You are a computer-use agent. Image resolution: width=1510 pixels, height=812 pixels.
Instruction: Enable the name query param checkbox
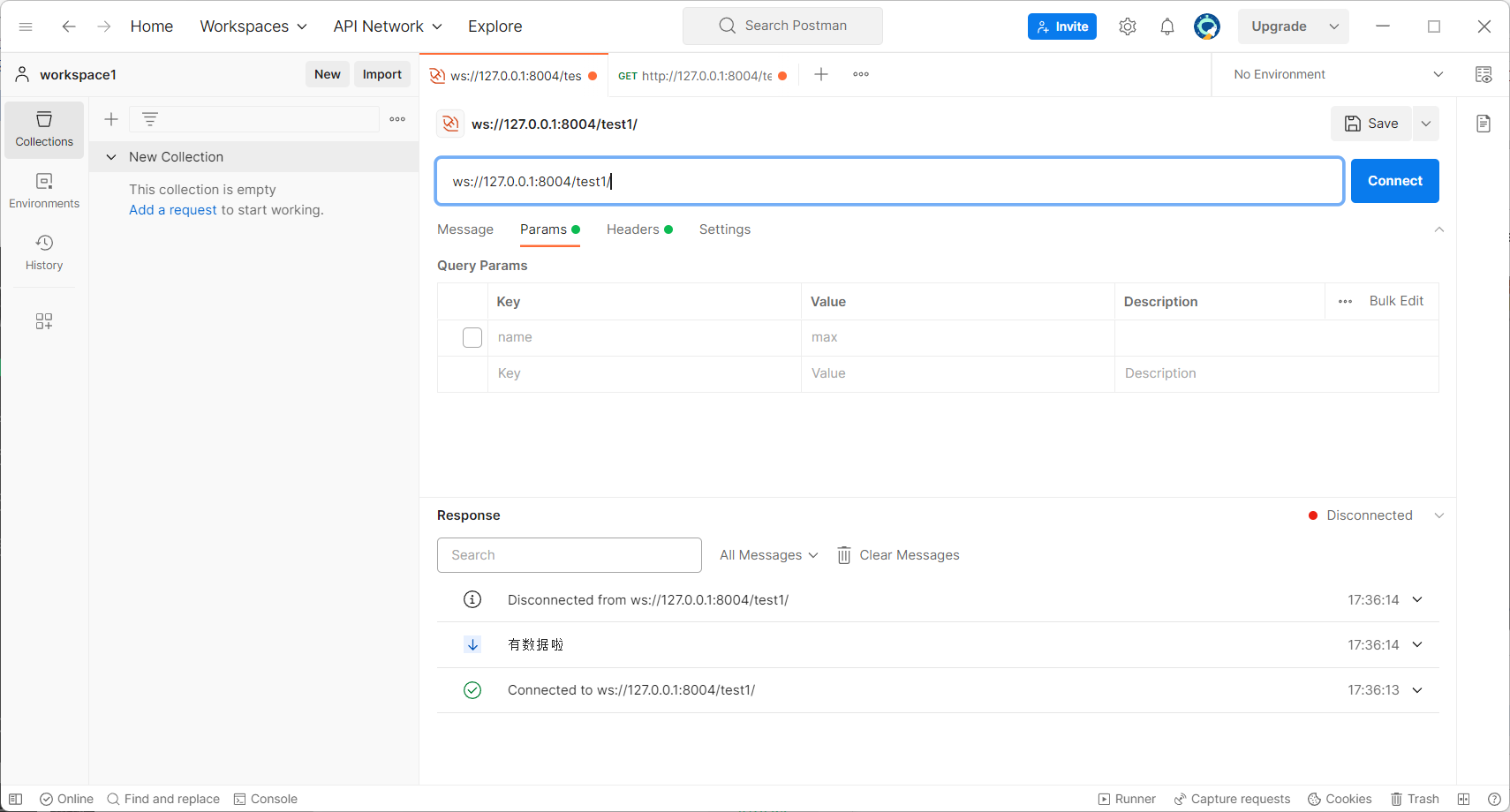[472, 337]
